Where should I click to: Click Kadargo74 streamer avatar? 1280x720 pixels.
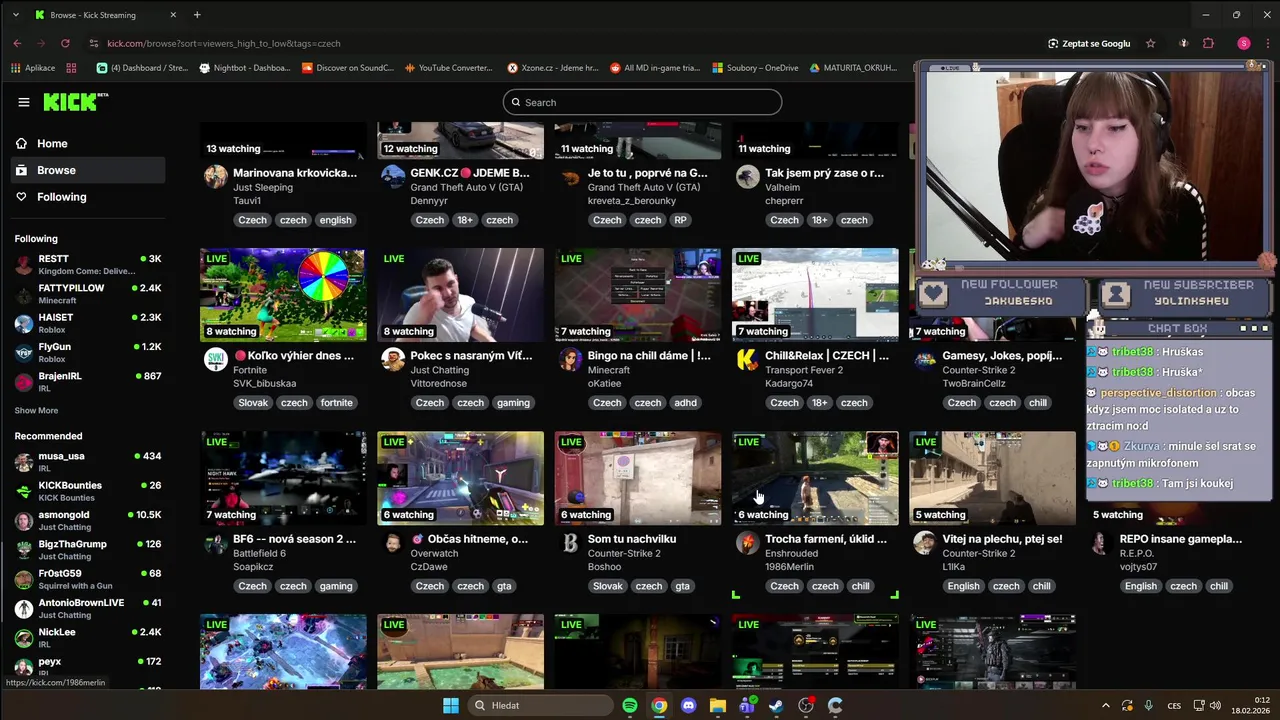pyautogui.click(x=747, y=360)
